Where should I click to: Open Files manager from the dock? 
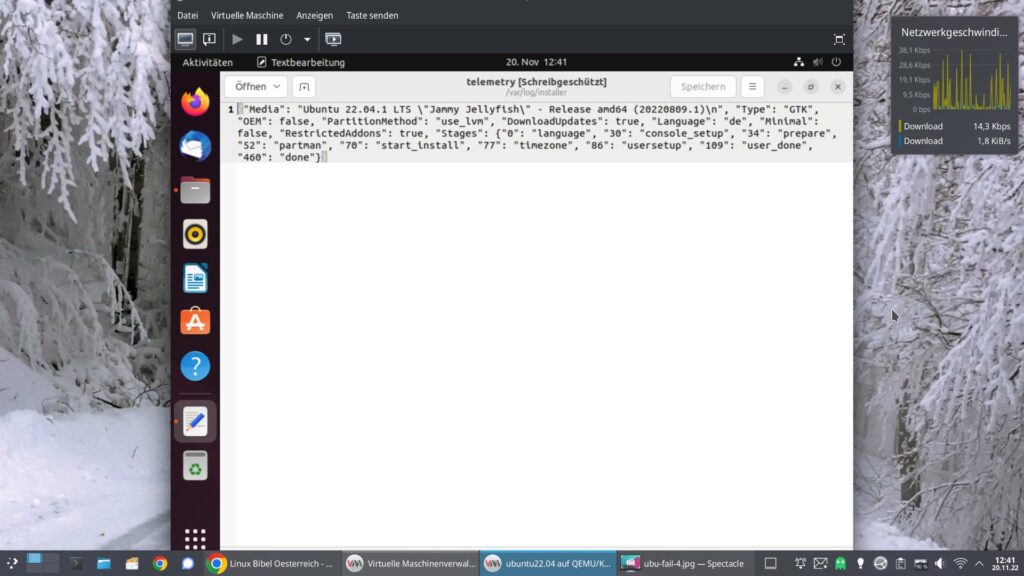coord(195,190)
